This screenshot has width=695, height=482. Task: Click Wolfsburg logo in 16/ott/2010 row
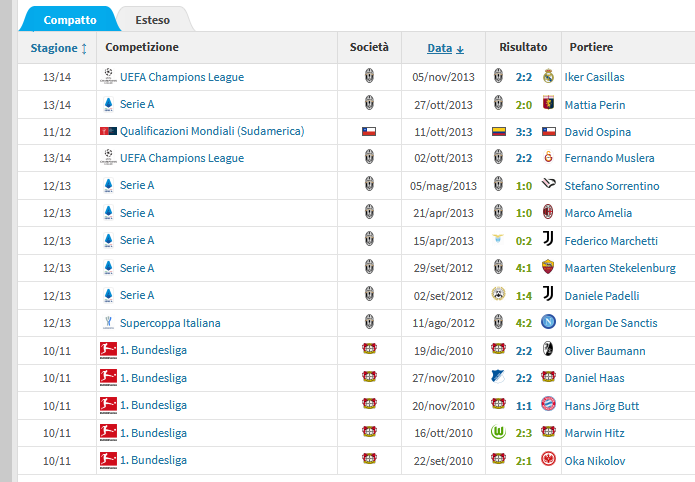tap(498, 431)
